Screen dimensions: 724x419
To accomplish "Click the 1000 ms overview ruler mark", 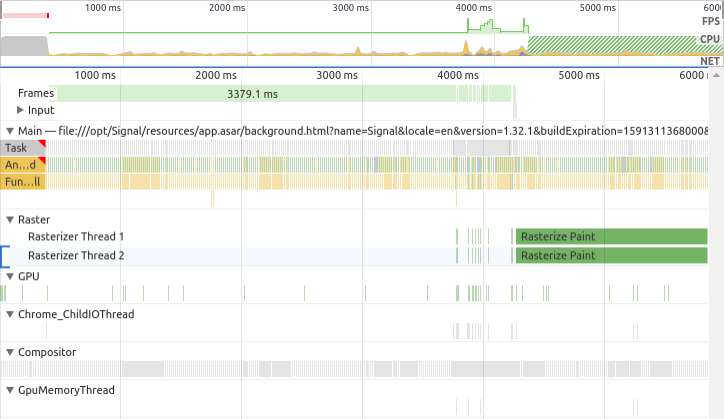I will [103, 8].
